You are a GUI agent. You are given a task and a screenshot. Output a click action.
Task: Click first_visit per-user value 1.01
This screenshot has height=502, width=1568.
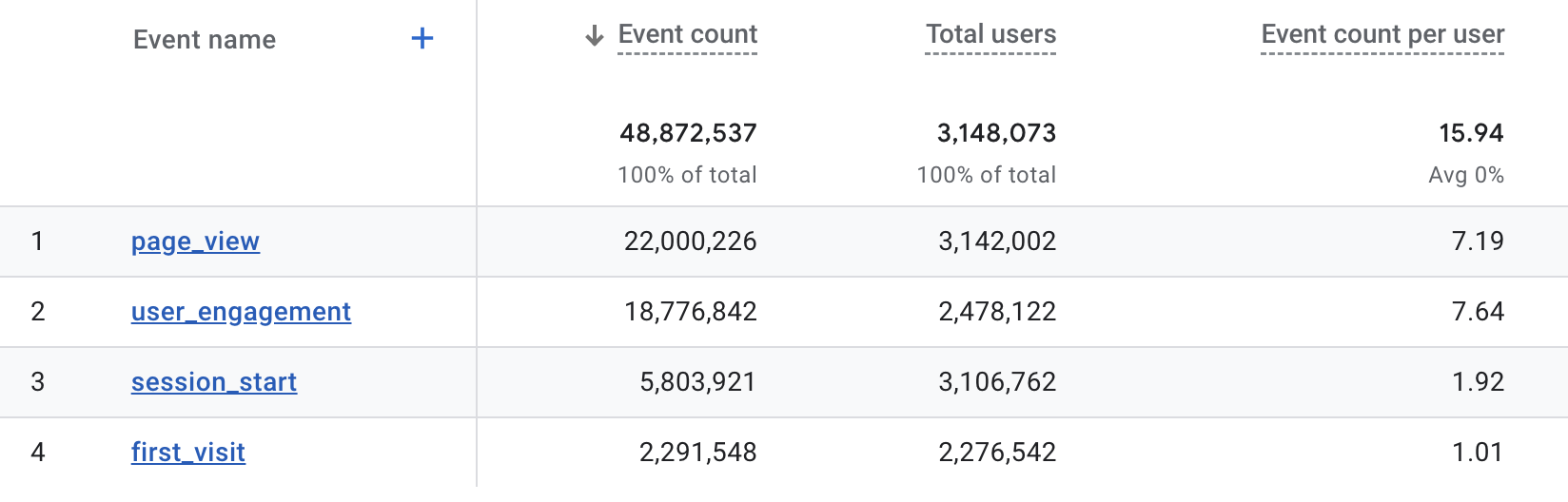(x=1479, y=453)
